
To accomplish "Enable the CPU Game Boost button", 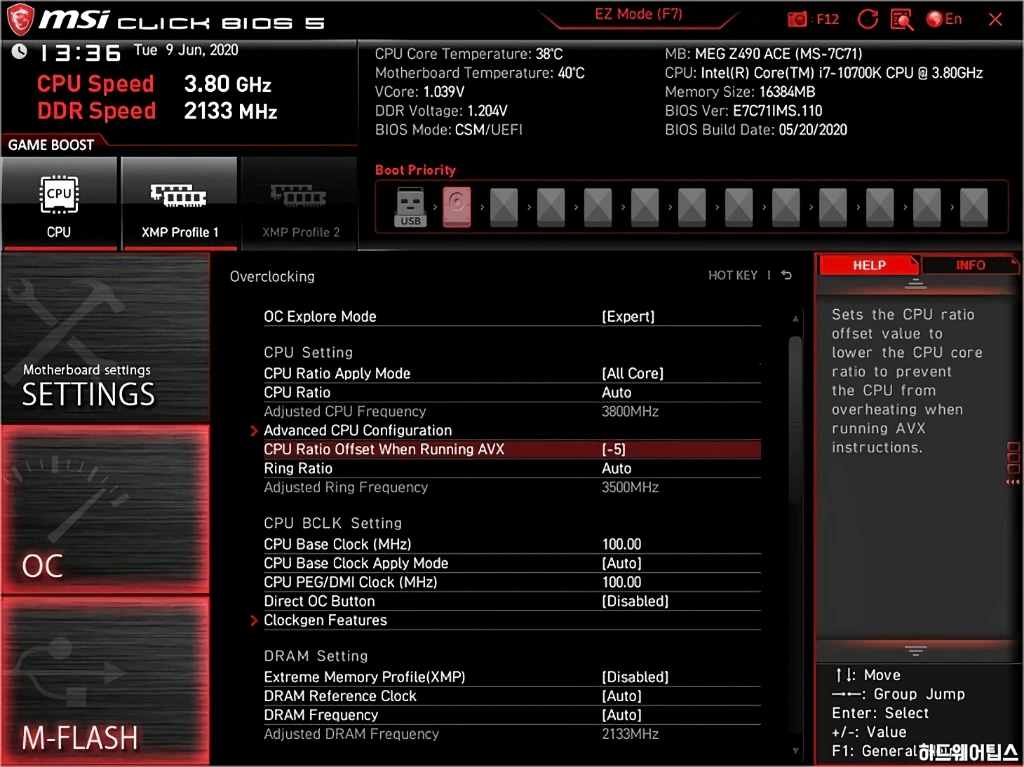I will (59, 203).
